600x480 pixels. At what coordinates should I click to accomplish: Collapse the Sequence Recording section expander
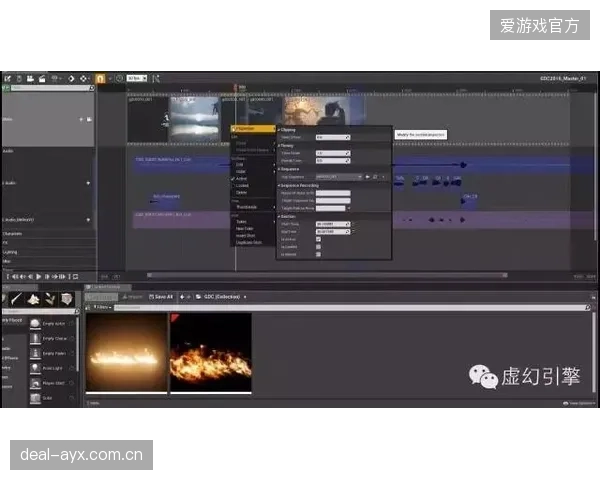(x=279, y=186)
